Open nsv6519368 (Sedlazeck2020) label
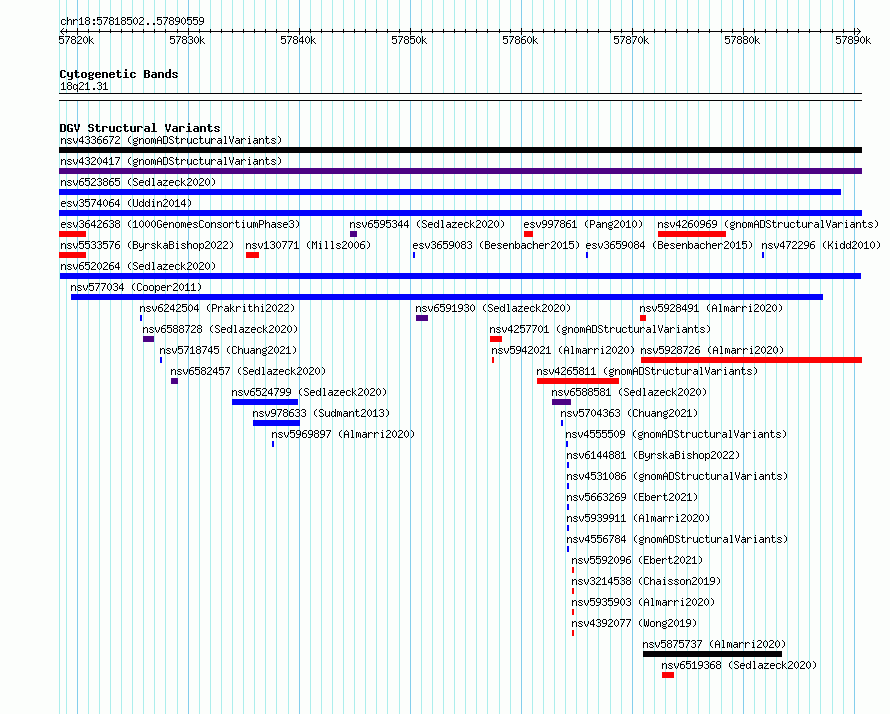The width and height of the screenshot is (890, 714). click(739, 665)
